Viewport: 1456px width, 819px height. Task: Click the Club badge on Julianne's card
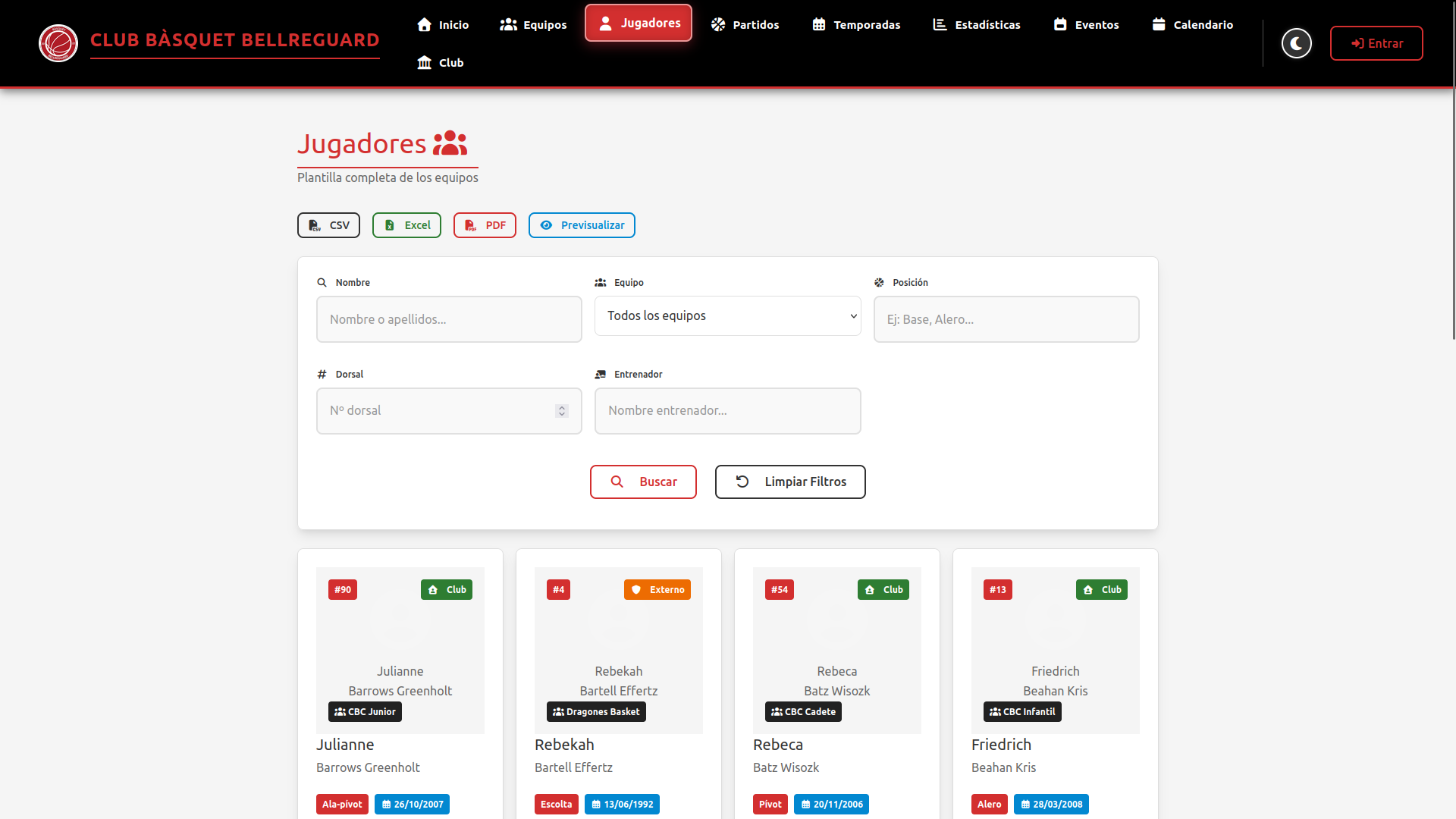[x=447, y=590]
